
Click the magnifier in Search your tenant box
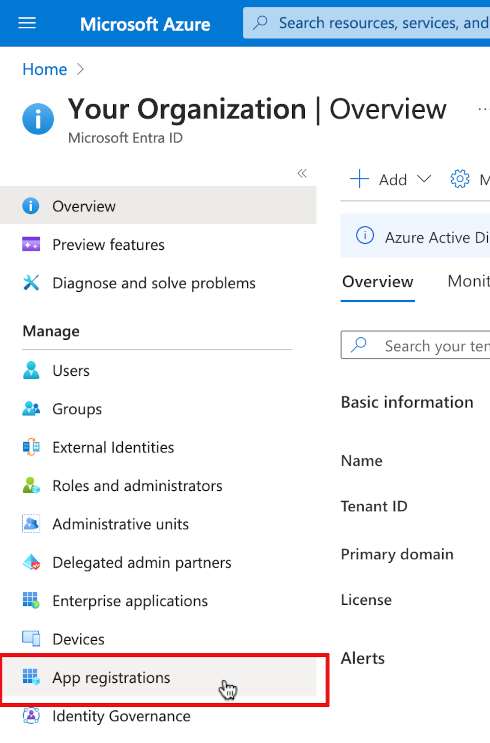pyautogui.click(x=359, y=344)
